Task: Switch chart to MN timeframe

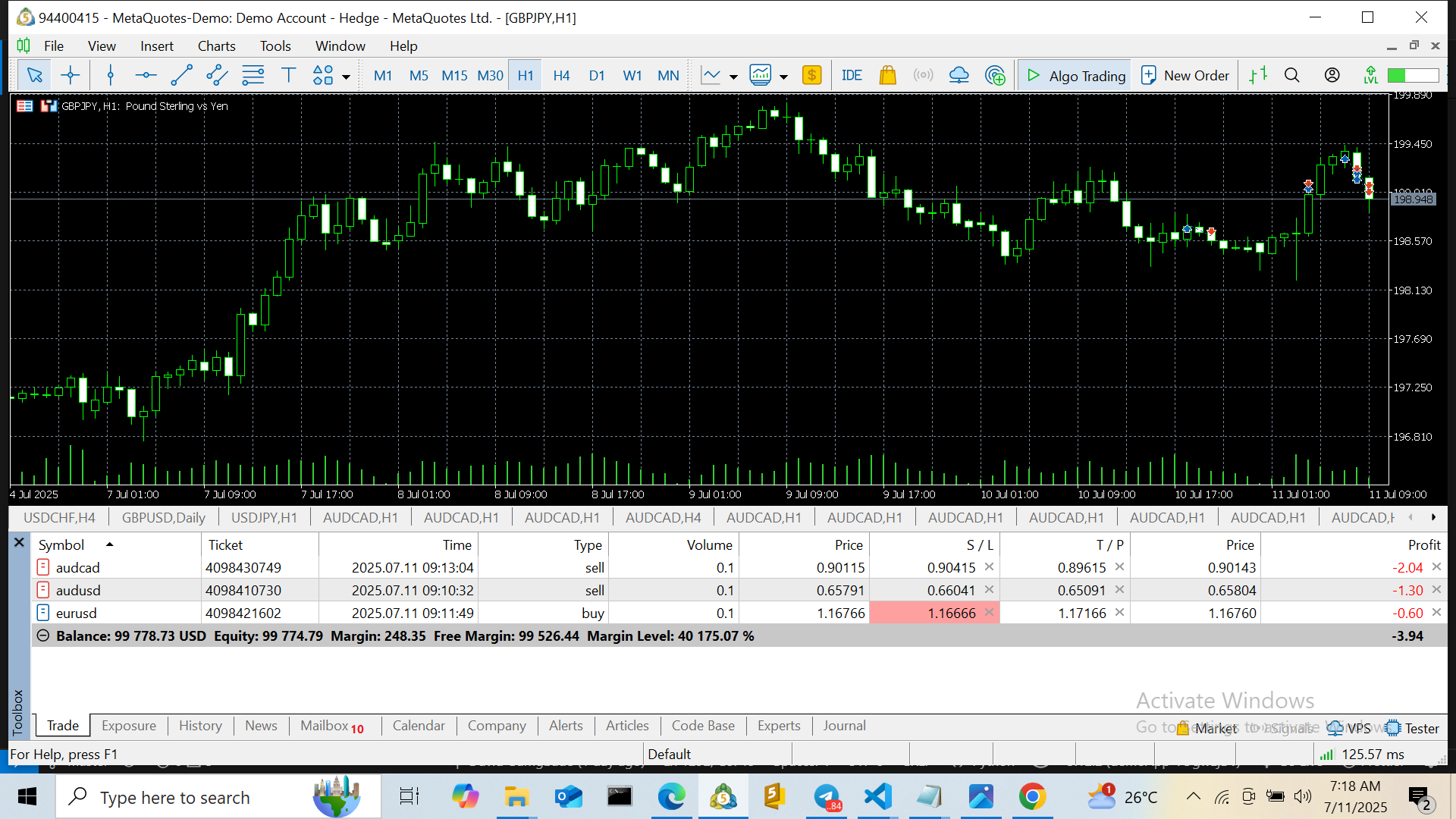Action: [668, 76]
